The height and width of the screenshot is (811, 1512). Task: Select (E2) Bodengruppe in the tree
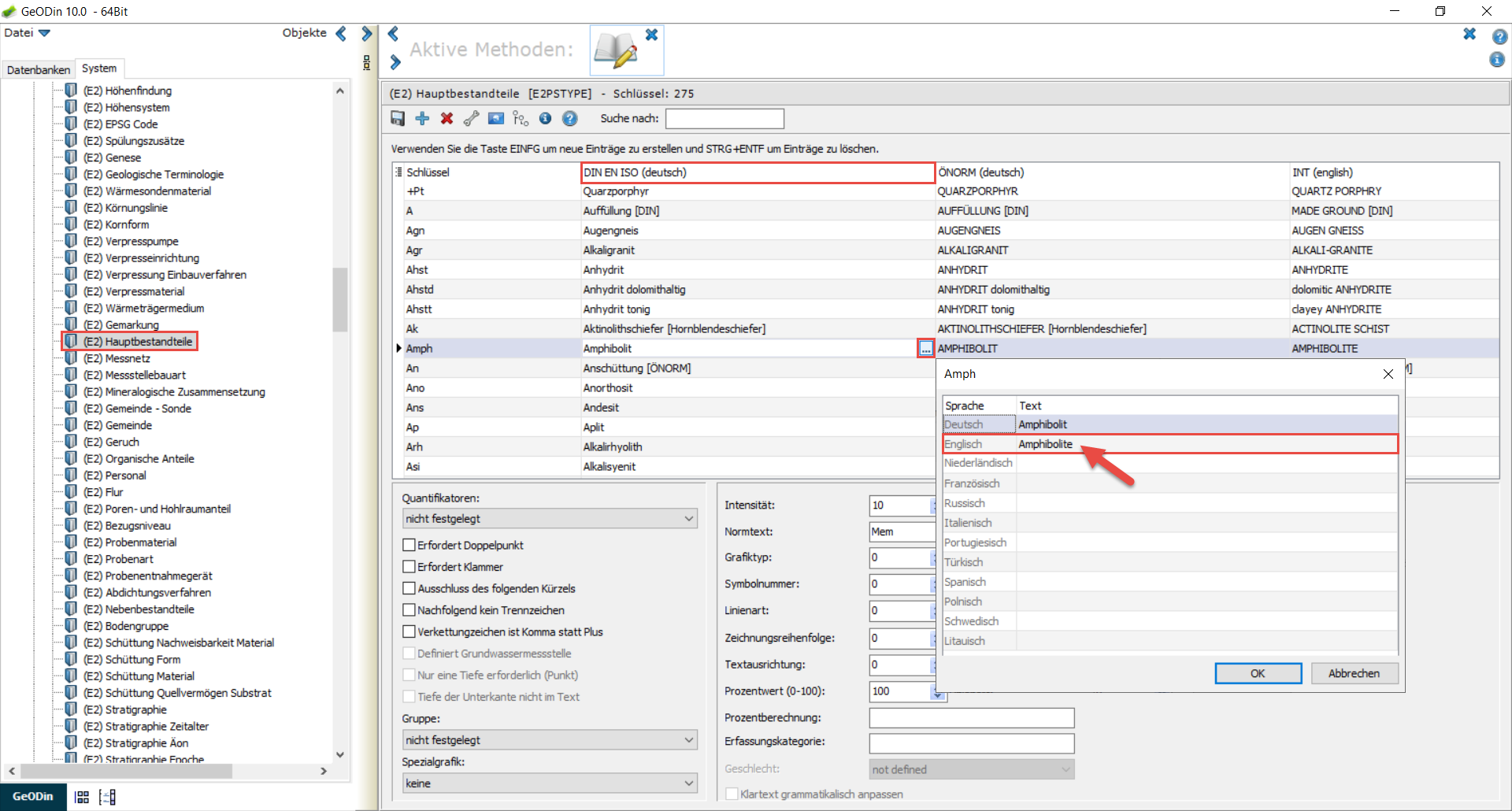[126, 626]
